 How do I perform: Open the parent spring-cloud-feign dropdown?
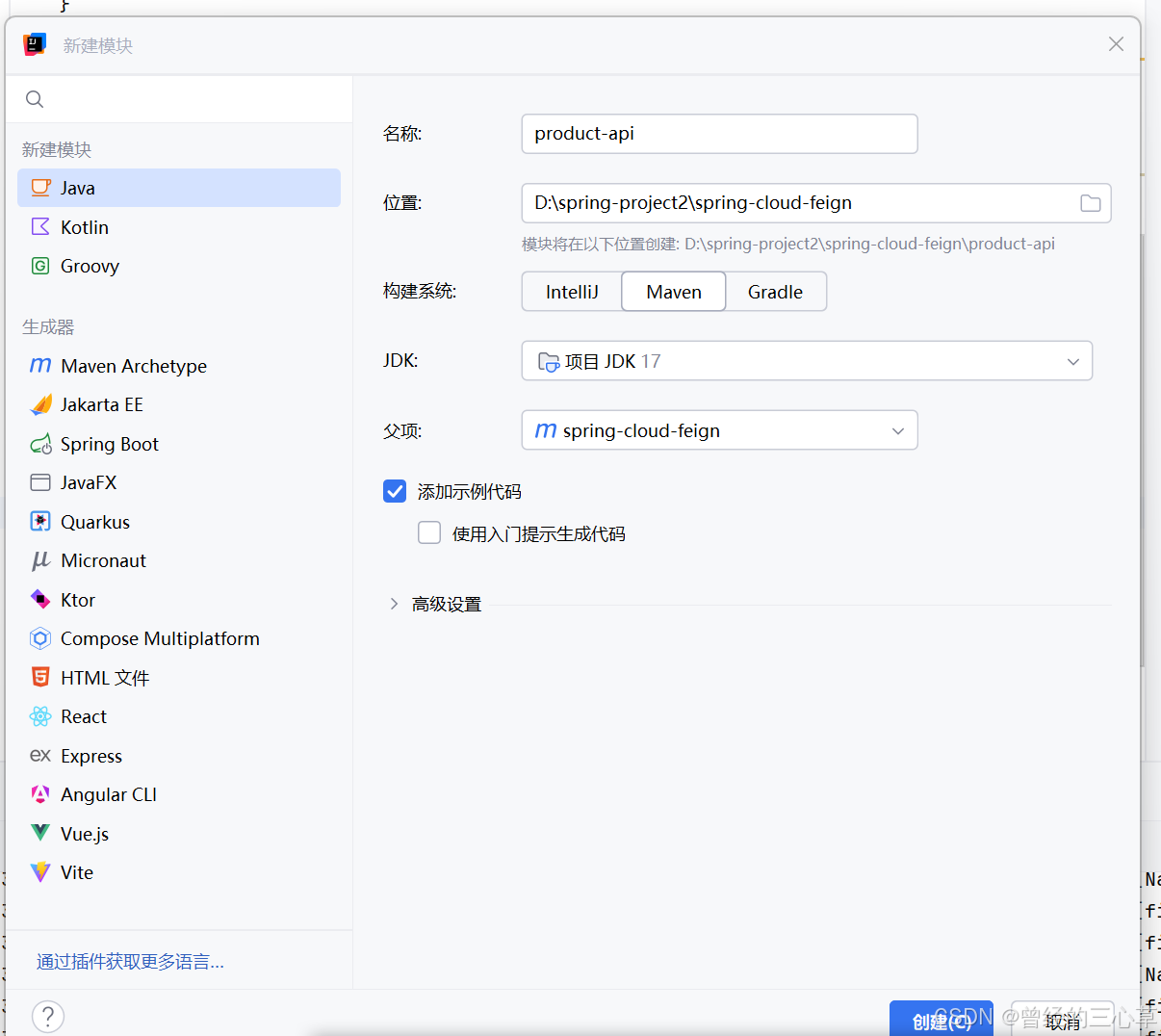point(719,430)
